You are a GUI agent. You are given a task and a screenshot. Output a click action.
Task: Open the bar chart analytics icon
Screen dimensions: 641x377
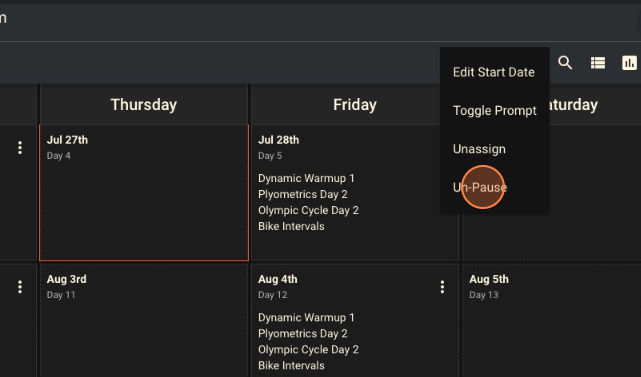tap(629, 63)
